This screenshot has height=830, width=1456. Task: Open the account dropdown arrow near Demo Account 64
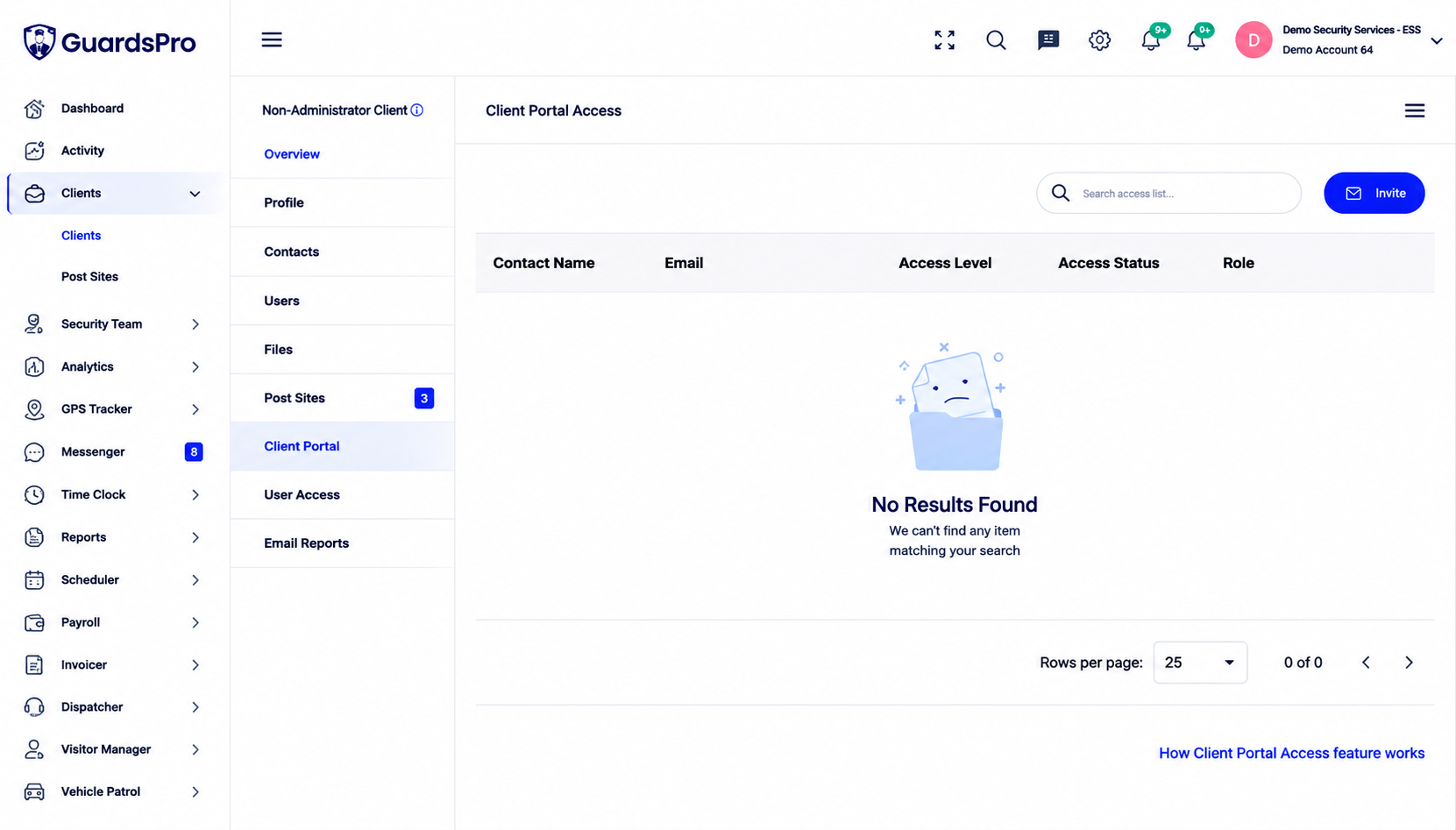click(x=1436, y=41)
